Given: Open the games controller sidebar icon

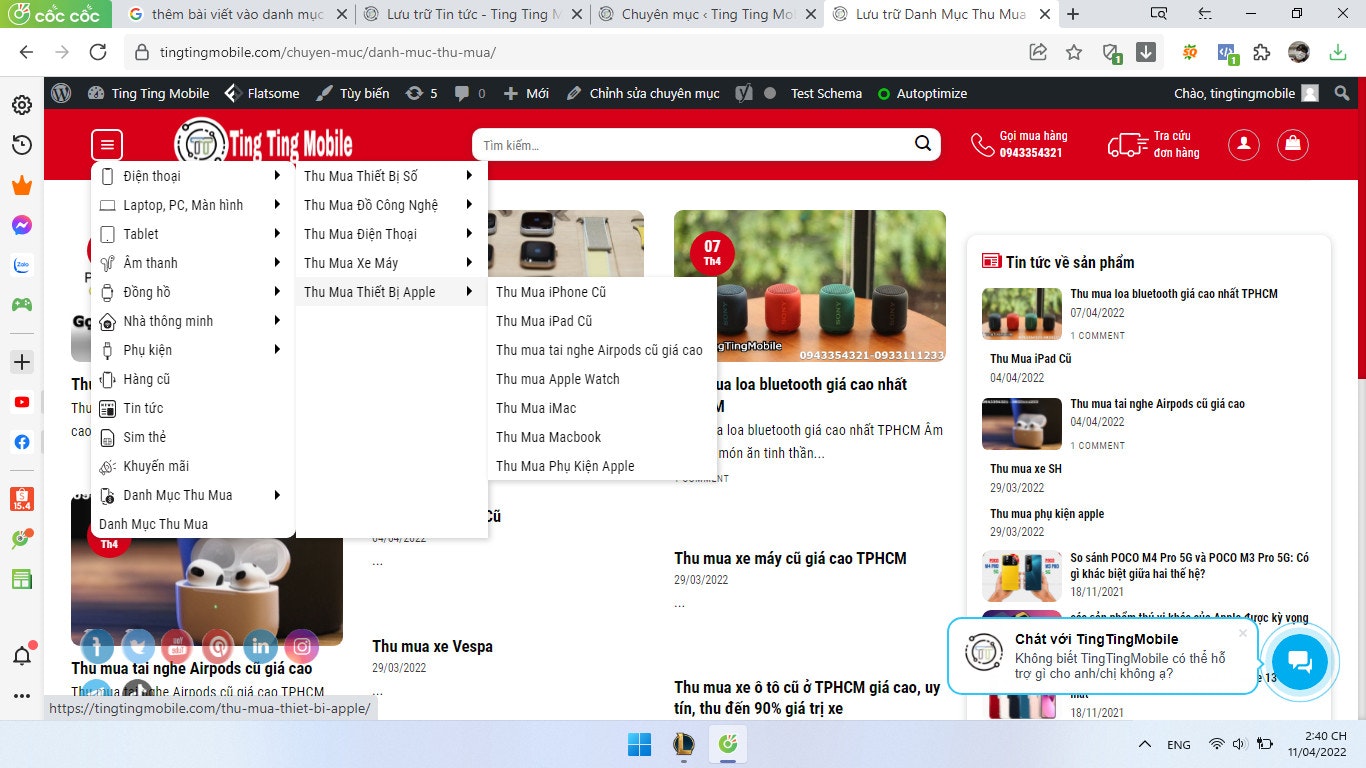Looking at the screenshot, I should coord(22,305).
